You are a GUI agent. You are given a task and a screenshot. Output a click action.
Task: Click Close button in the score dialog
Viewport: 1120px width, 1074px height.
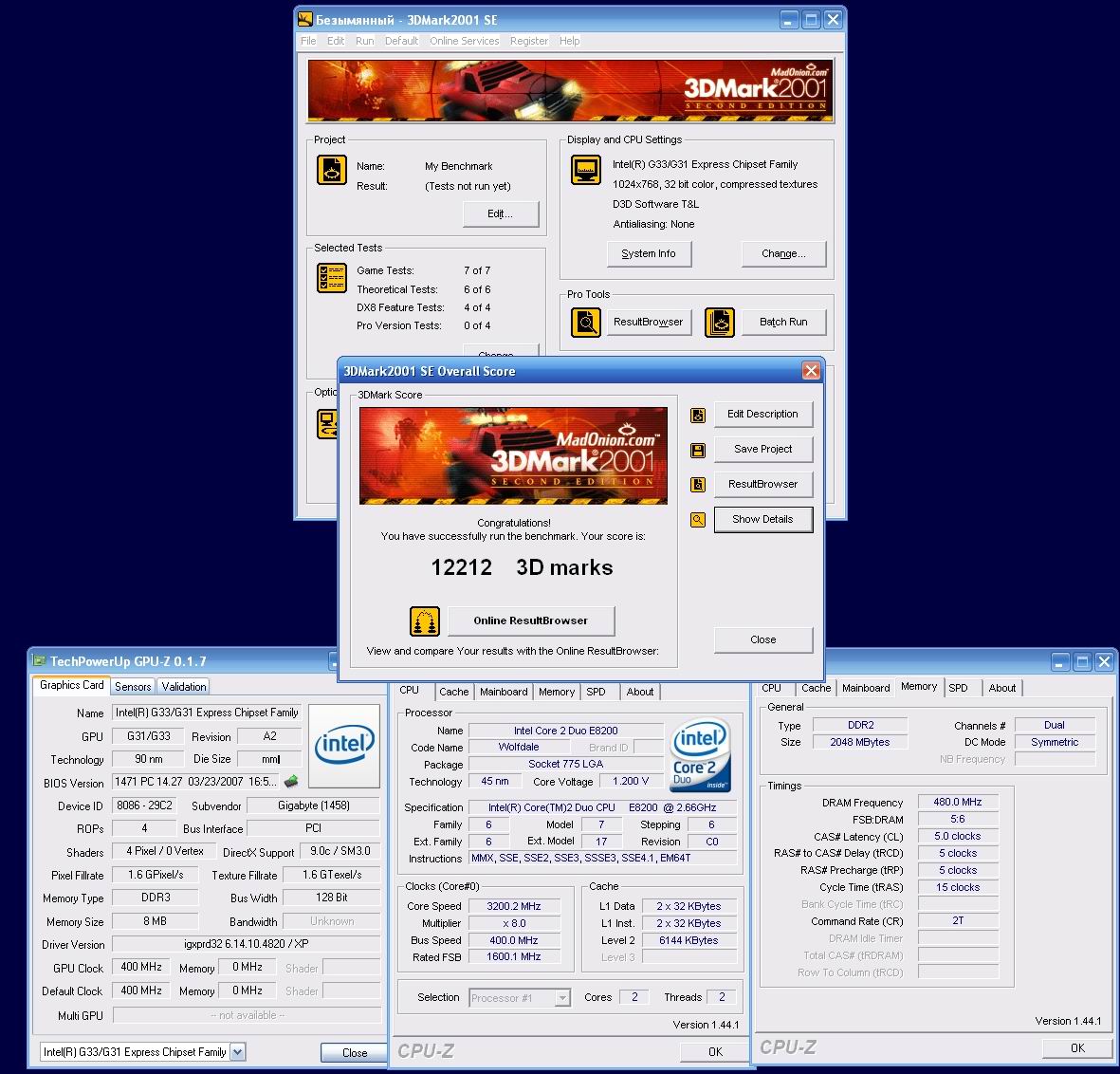click(762, 639)
